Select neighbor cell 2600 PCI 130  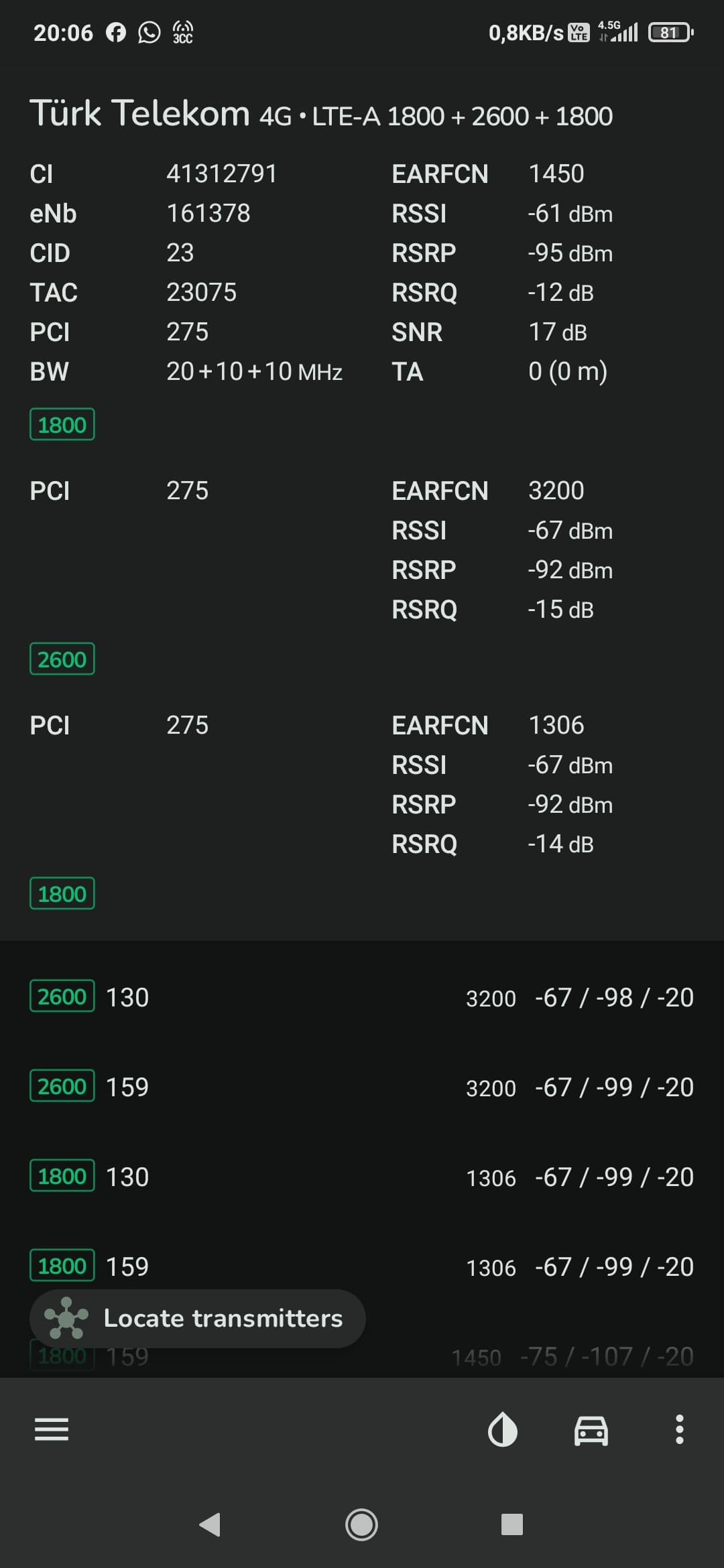click(x=362, y=997)
